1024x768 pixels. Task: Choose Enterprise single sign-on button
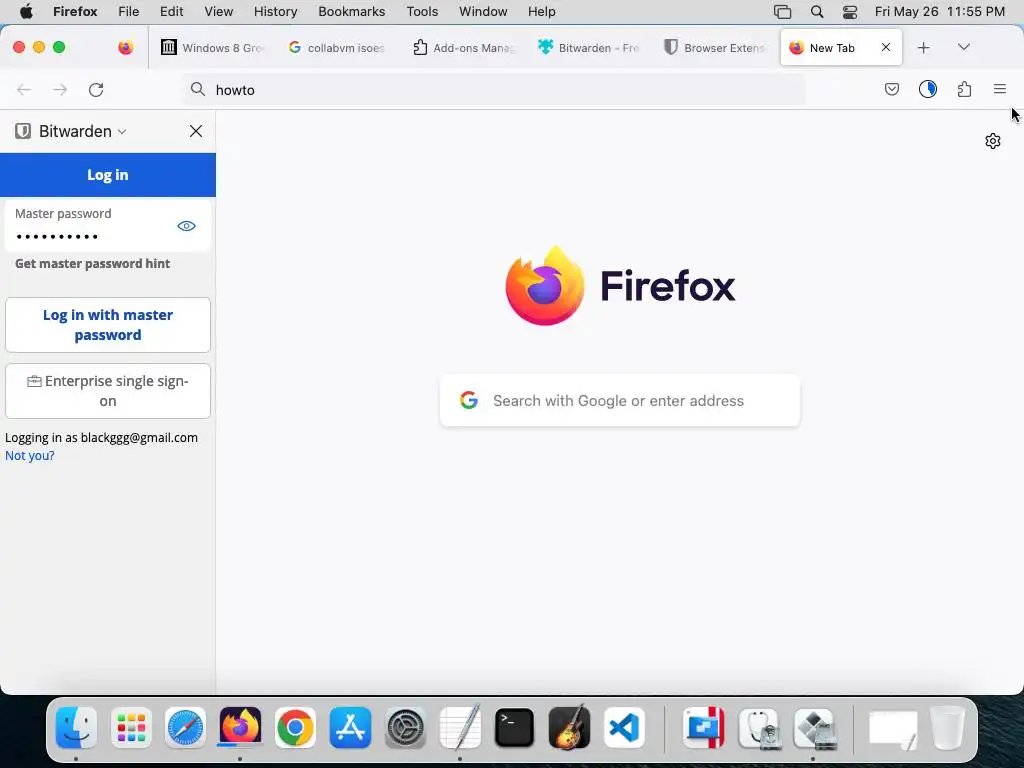point(108,391)
